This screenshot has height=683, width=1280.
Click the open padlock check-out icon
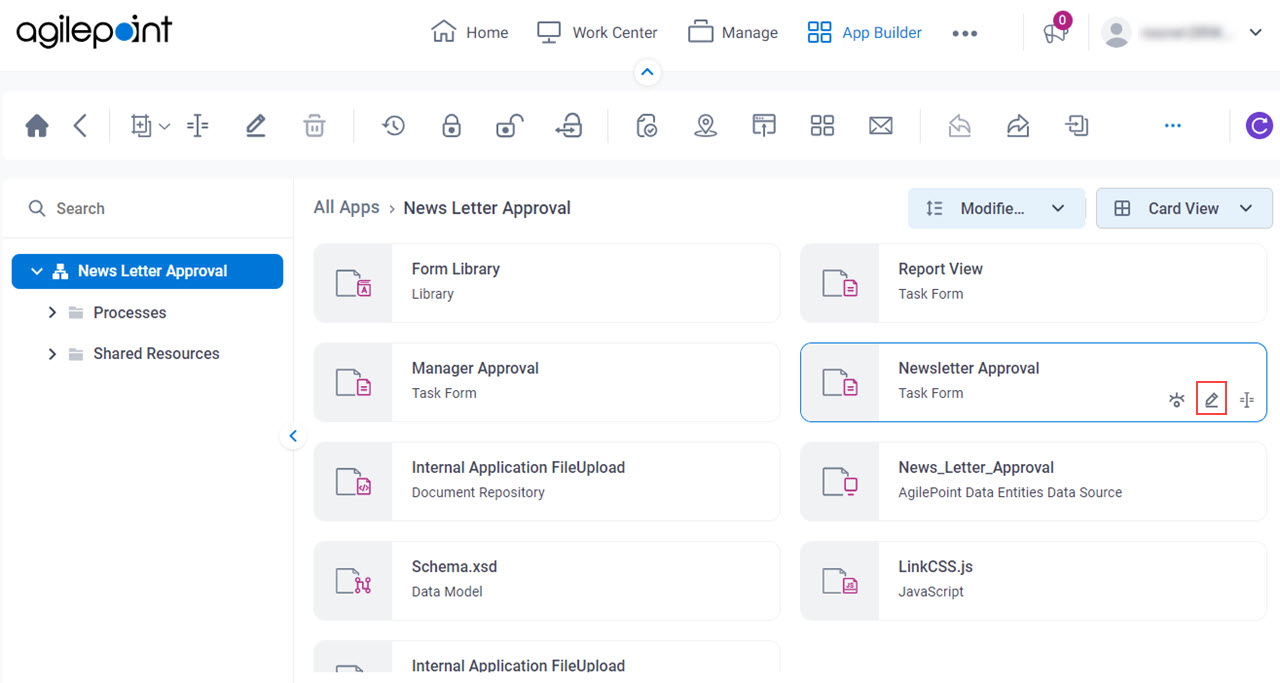(510, 126)
